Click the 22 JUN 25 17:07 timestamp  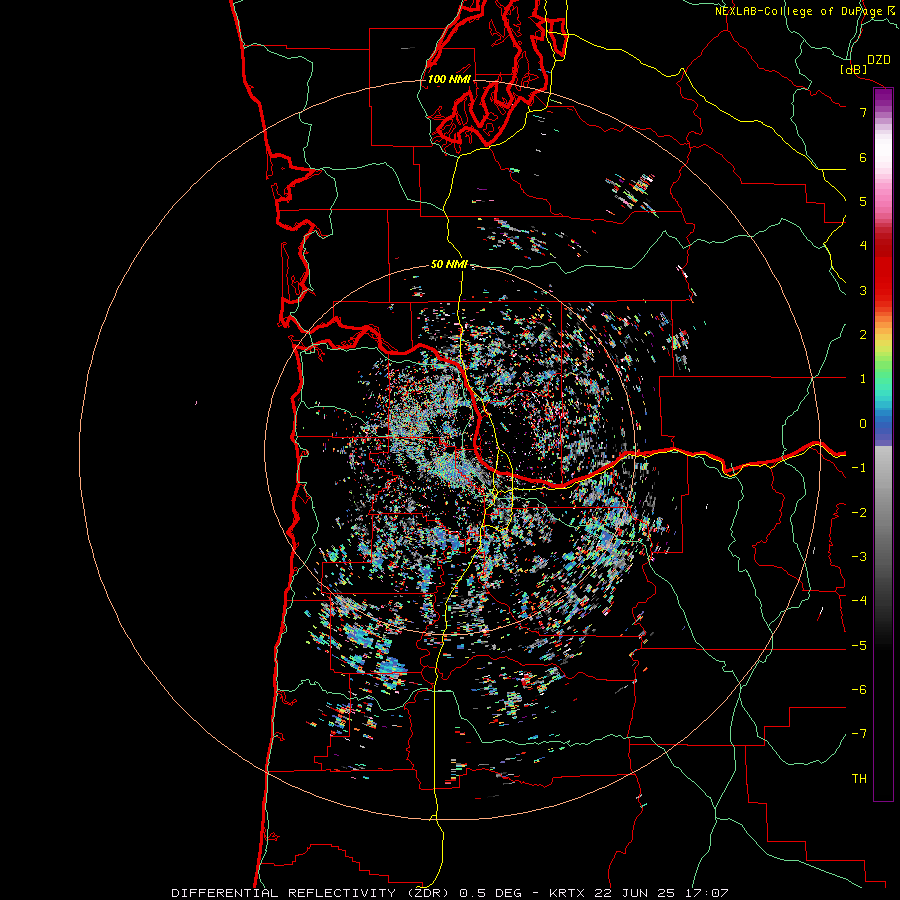[660, 893]
